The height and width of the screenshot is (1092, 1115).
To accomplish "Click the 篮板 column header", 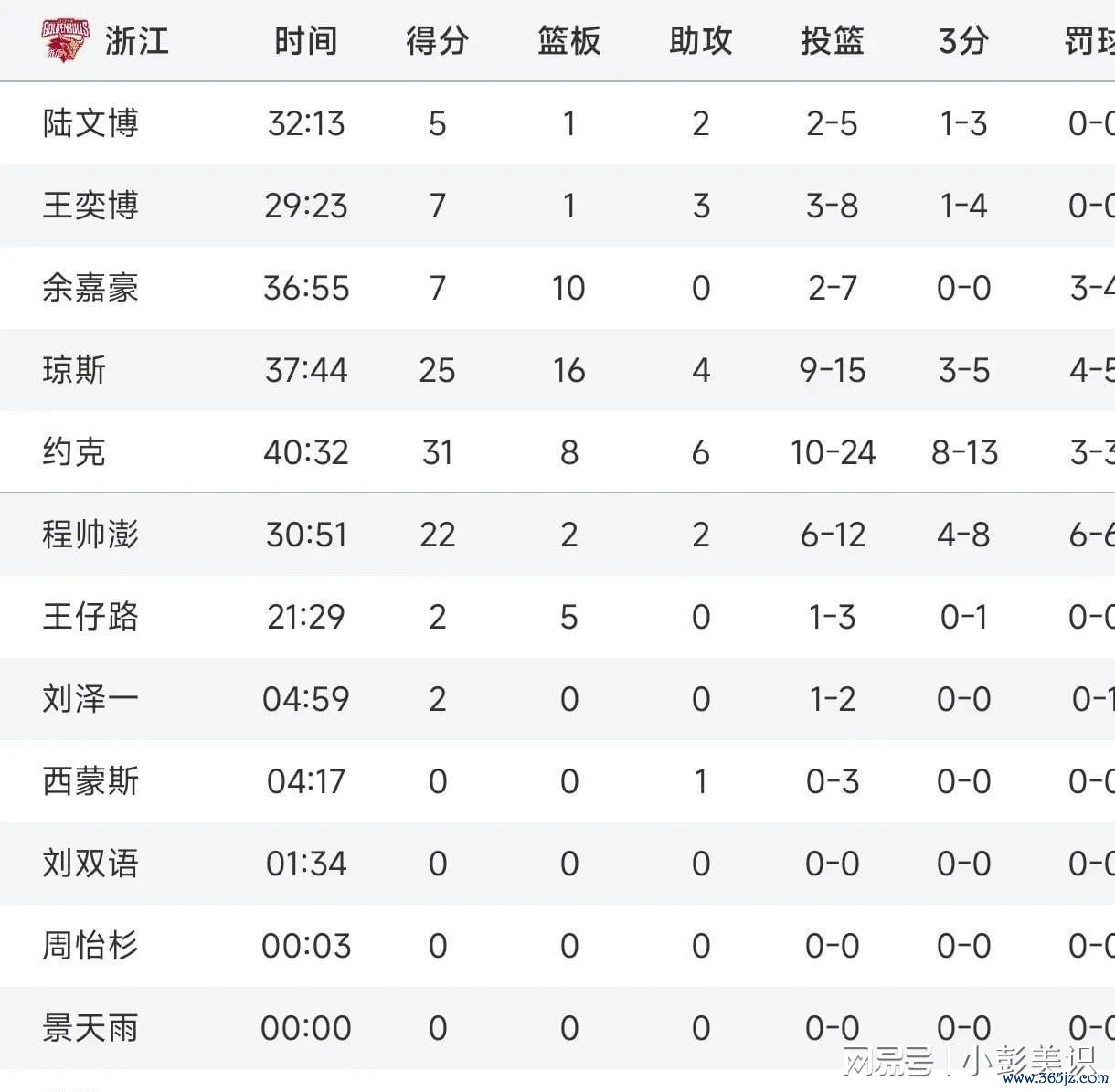I will (x=569, y=41).
